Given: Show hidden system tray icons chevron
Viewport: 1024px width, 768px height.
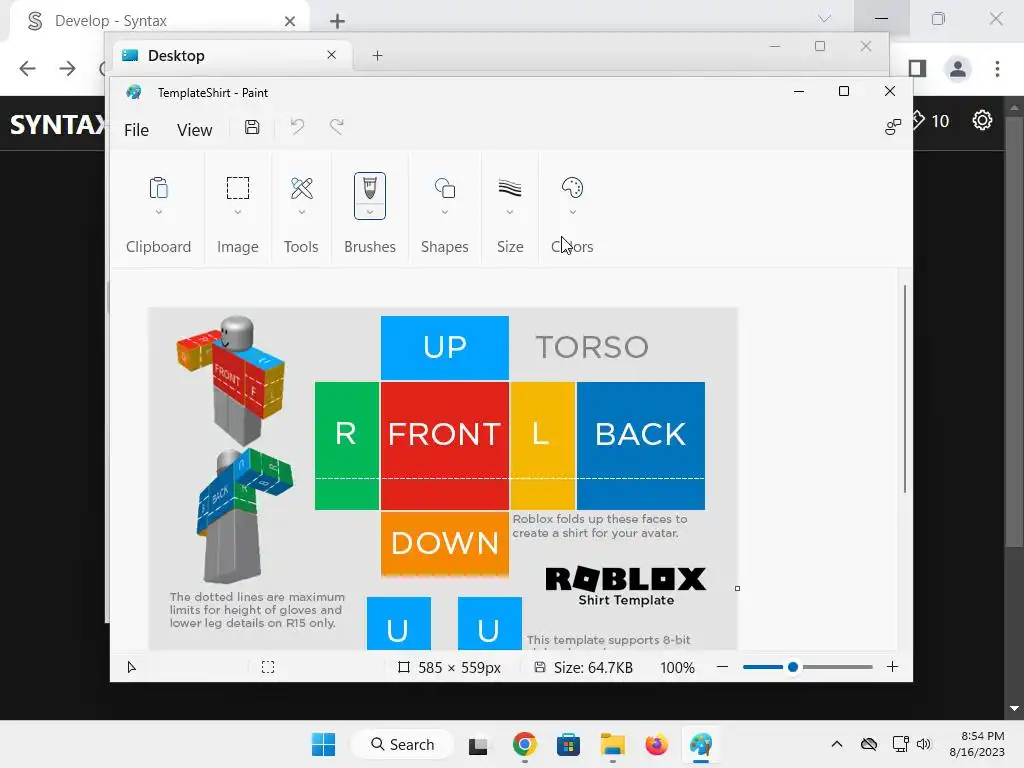Looking at the screenshot, I should (x=837, y=744).
